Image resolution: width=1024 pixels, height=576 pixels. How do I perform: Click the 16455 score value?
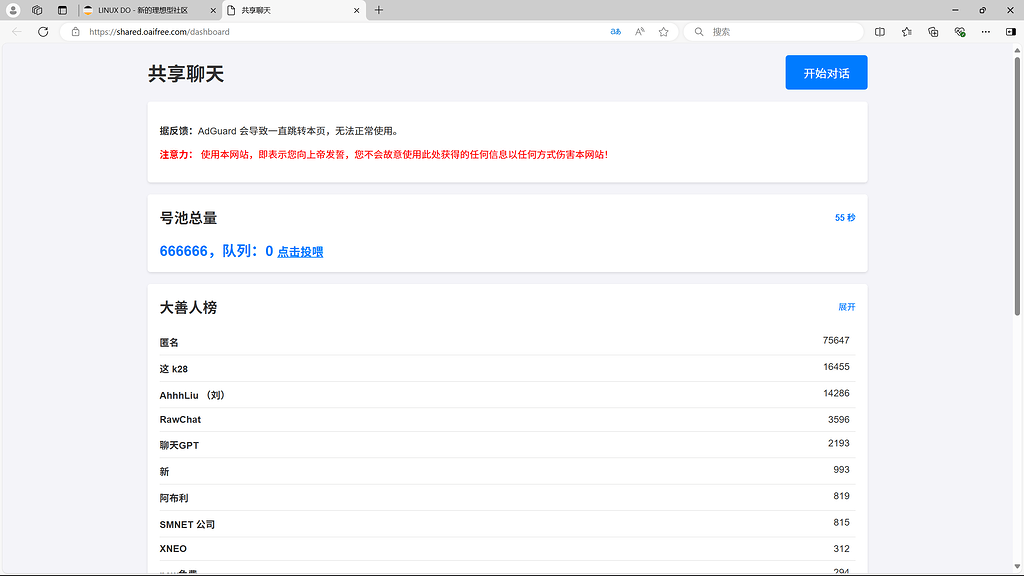[x=836, y=367]
